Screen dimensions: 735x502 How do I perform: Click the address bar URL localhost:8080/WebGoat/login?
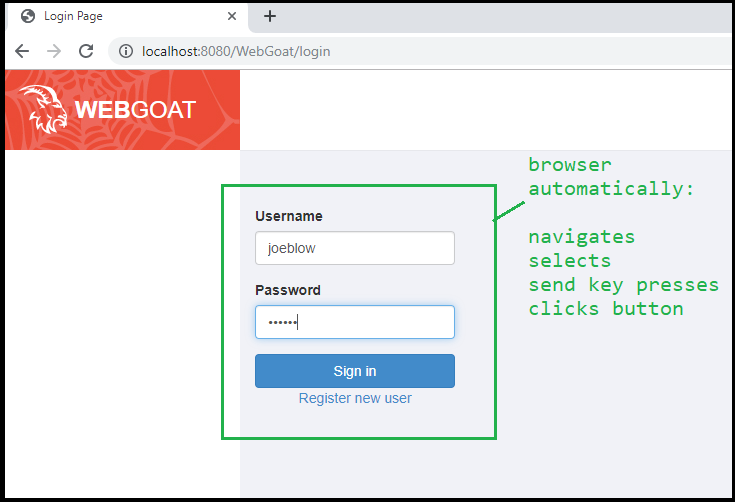pyautogui.click(x=236, y=51)
